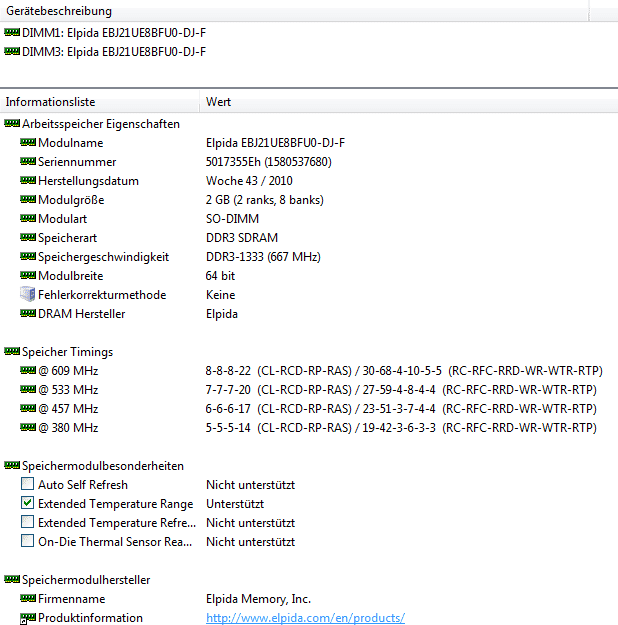This screenshot has height=625, width=618.
Task: Select value Elpida Memory, Inc.
Action: coord(258,599)
